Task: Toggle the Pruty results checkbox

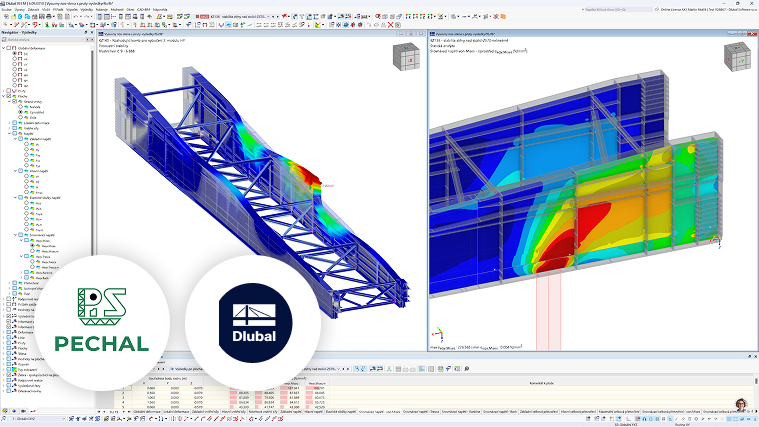Action: tap(9, 91)
